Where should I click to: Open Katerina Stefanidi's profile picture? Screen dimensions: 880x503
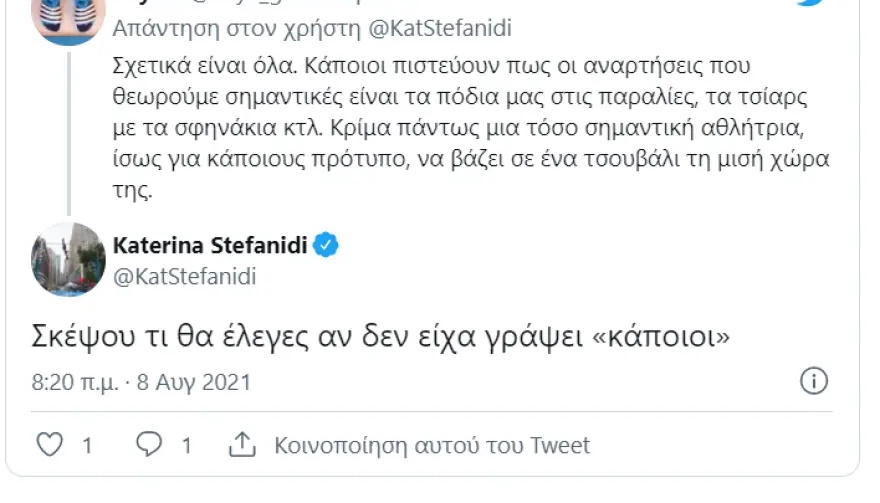69,260
